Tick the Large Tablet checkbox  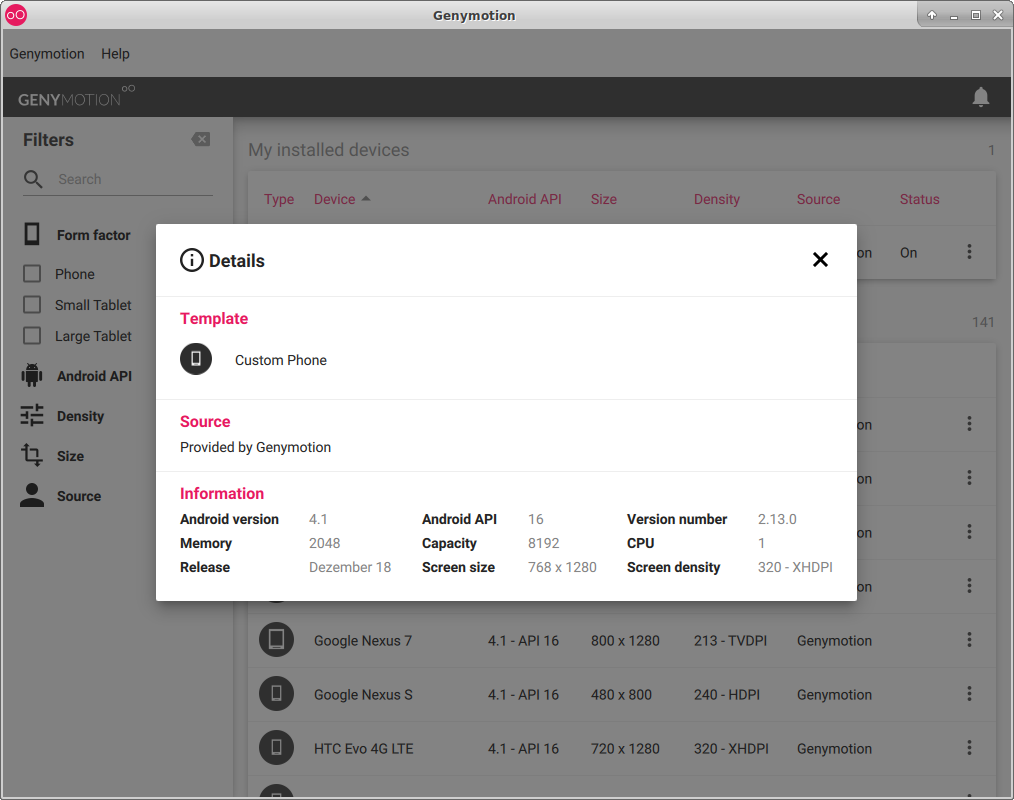[32, 336]
